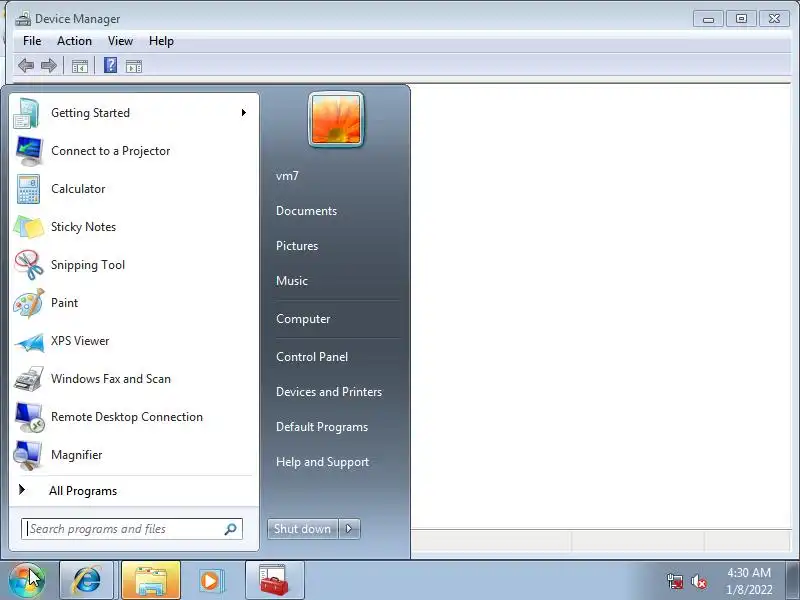
Task: Open the View menu
Action: click(120, 41)
